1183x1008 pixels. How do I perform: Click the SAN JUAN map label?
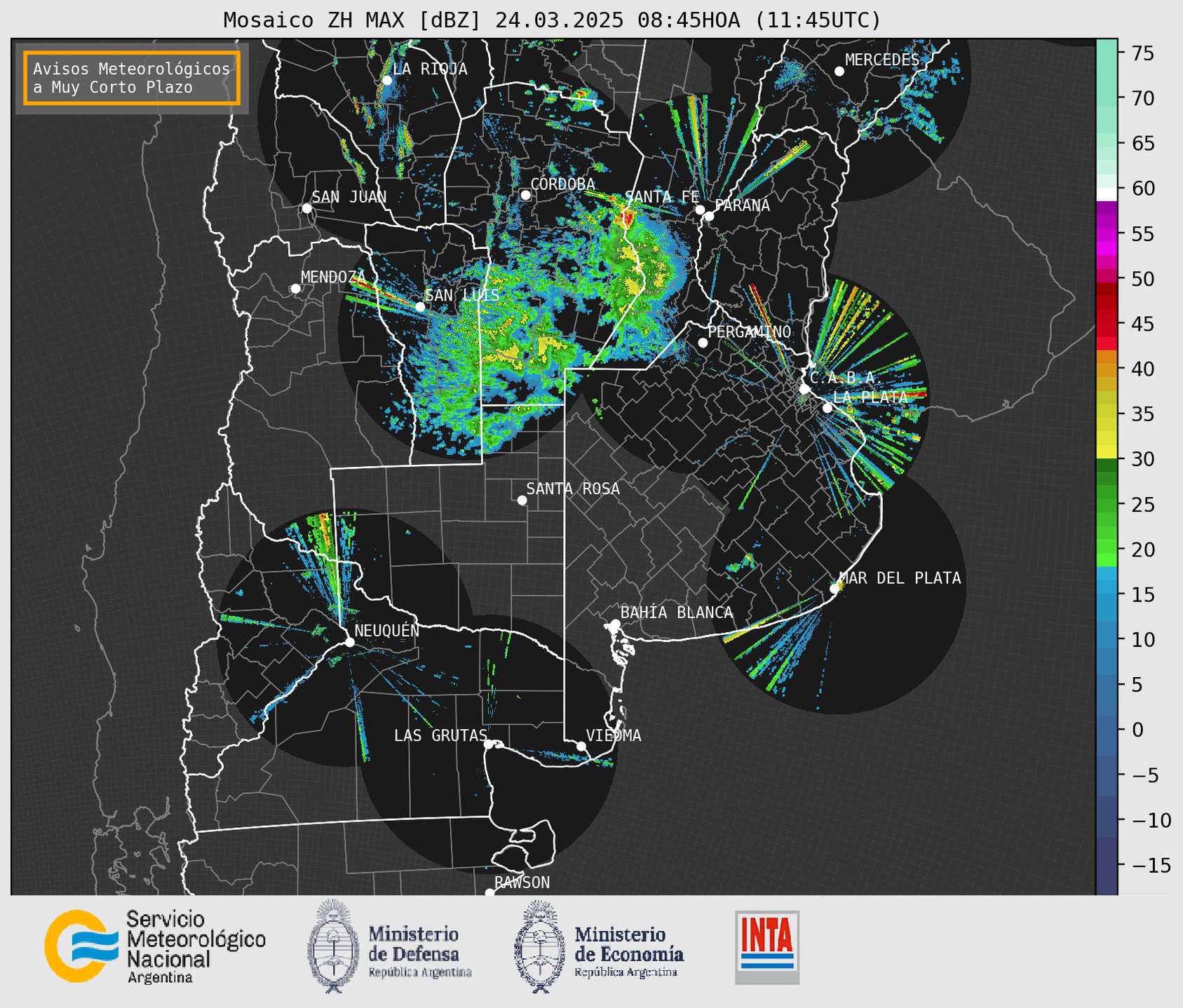349,197
